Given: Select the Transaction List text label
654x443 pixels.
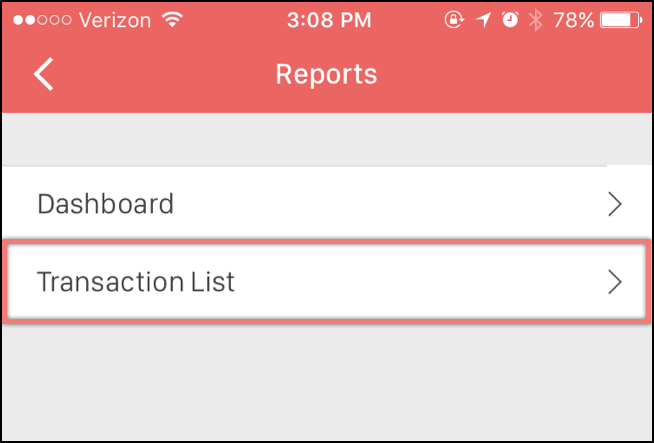Looking at the screenshot, I should pos(136,282).
